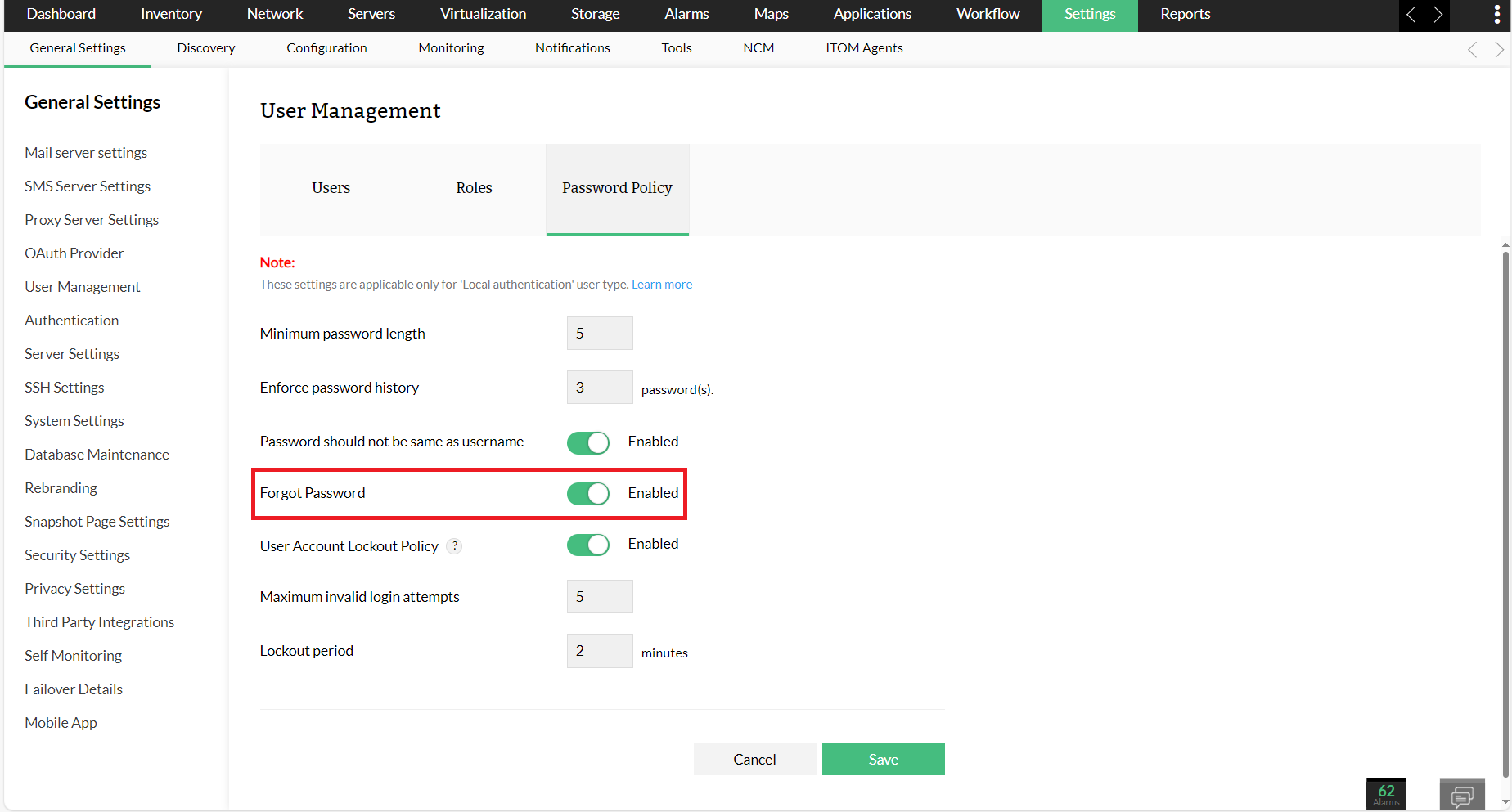Open Third Party Integrations
This screenshot has width=1512, height=812.
click(100, 622)
